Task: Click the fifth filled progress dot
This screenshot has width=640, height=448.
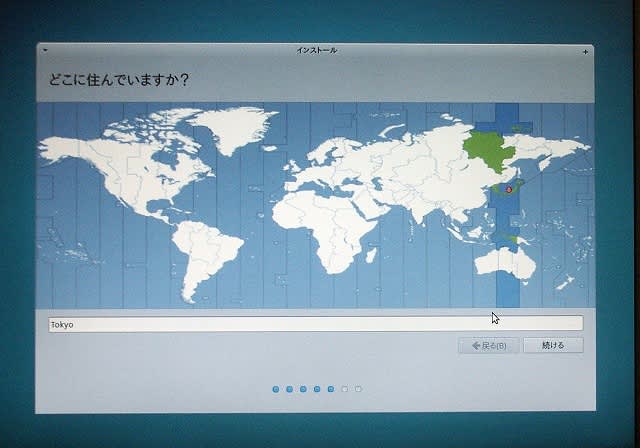Action: tap(331, 388)
